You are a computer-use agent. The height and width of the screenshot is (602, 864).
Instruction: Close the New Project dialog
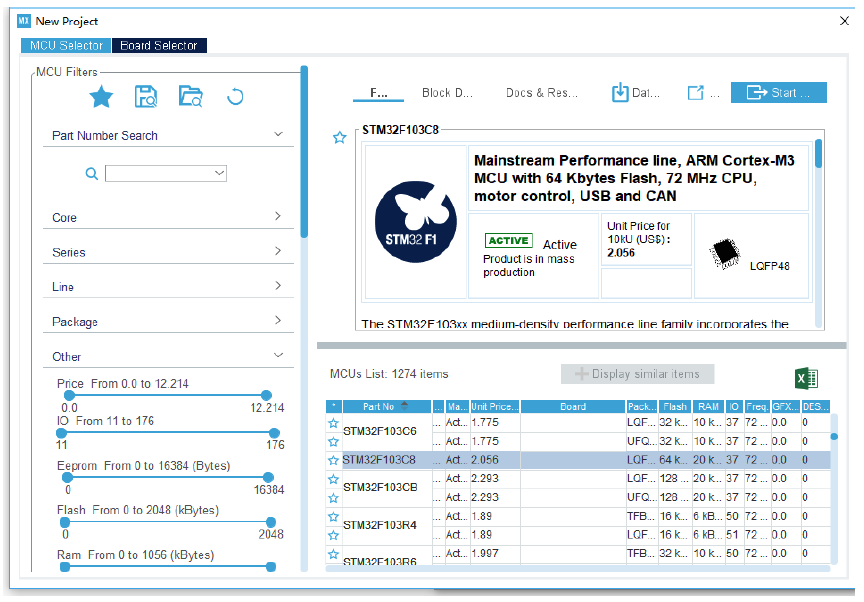(844, 21)
